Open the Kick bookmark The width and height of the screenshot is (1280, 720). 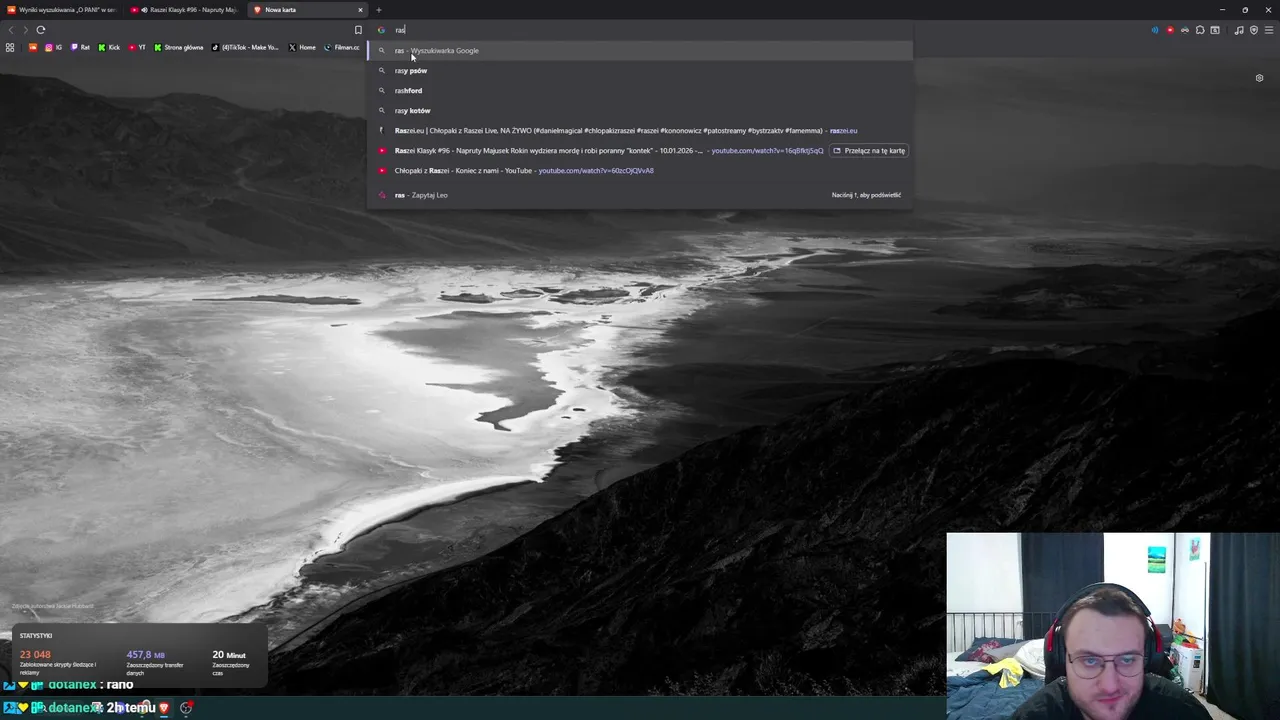[x=109, y=47]
